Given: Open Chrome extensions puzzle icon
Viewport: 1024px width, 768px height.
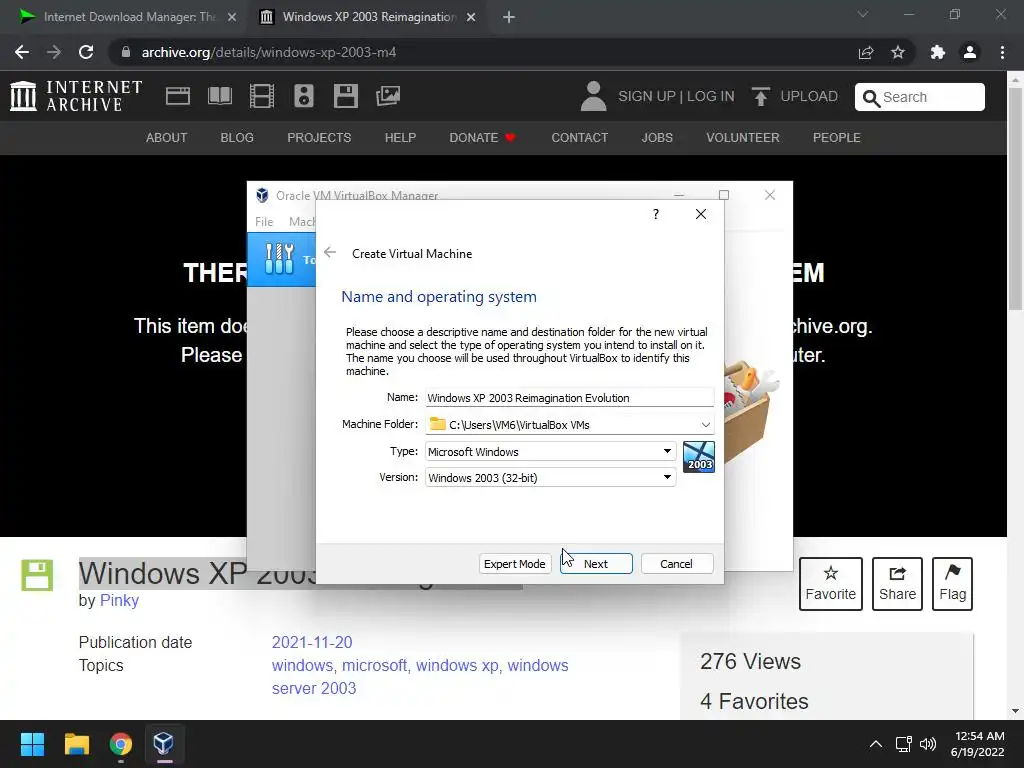Looking at the screenshot, I should click(938, 52).
